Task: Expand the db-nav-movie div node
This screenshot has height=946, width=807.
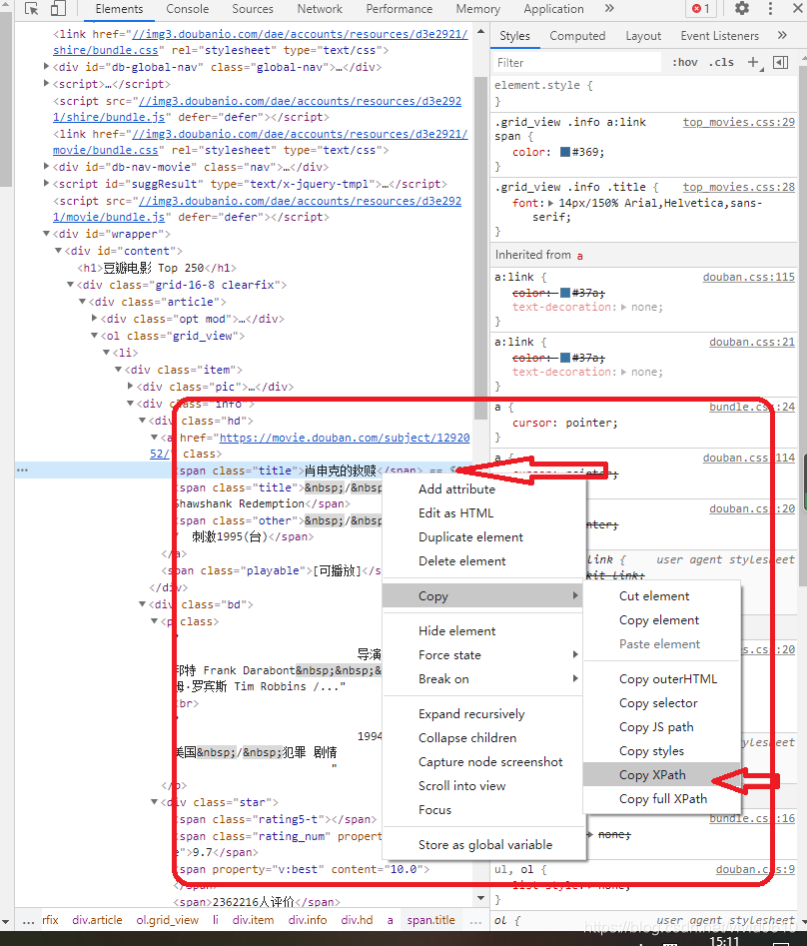Action: click(x=46, y=167)
